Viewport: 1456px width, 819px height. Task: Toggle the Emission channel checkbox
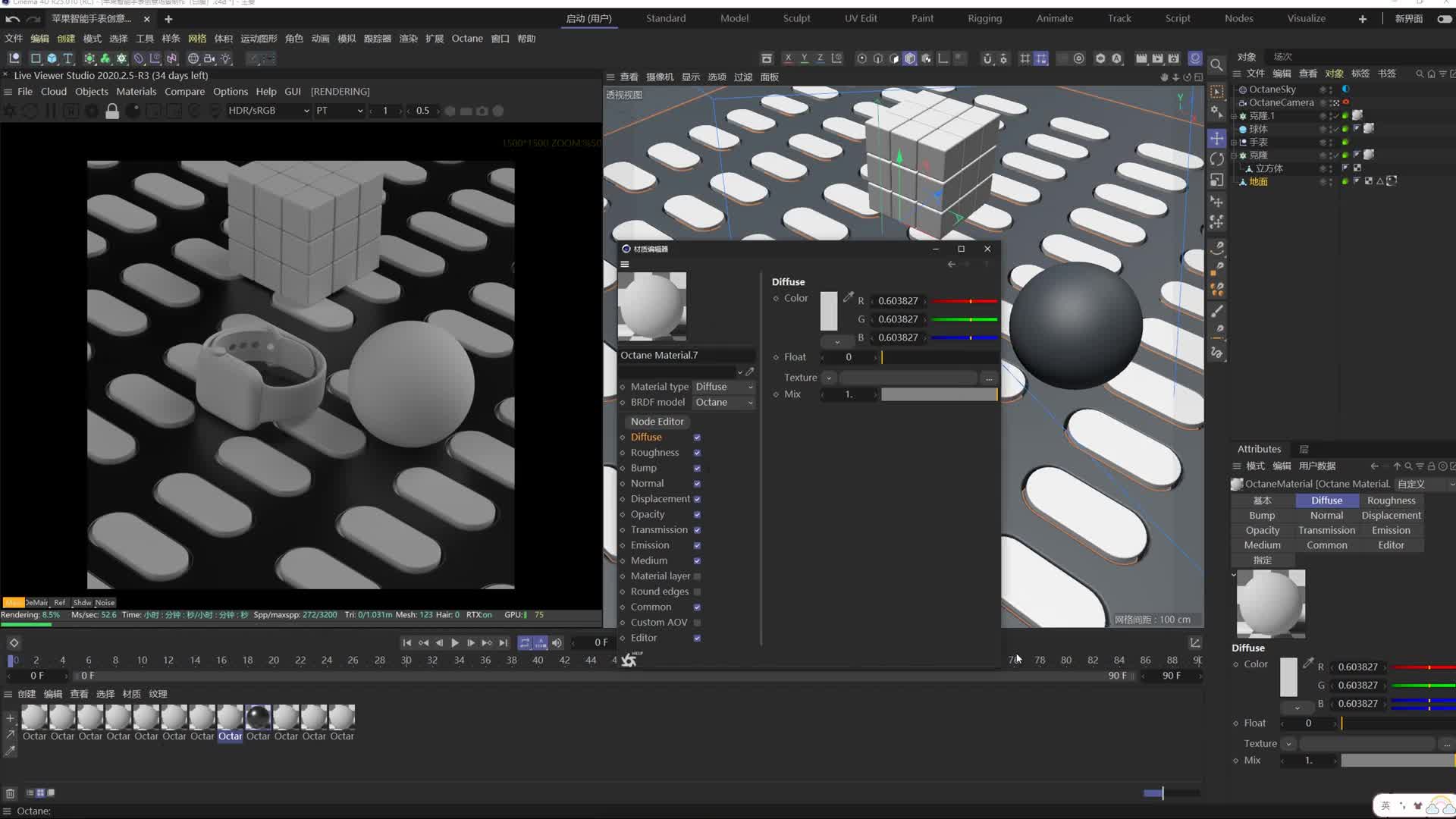pos(697,545)
